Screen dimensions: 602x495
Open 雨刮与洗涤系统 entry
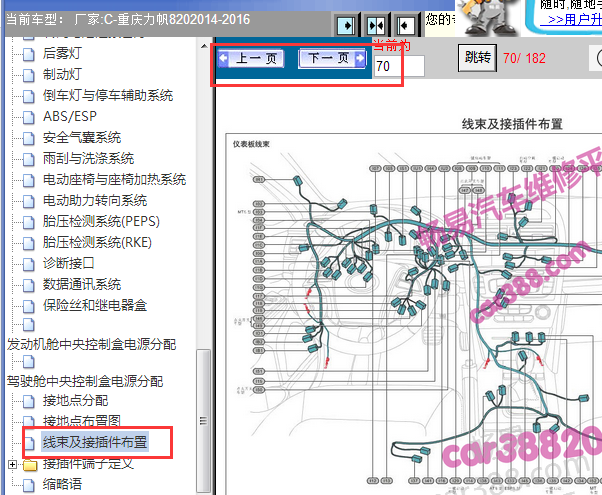tap(88, 158)
